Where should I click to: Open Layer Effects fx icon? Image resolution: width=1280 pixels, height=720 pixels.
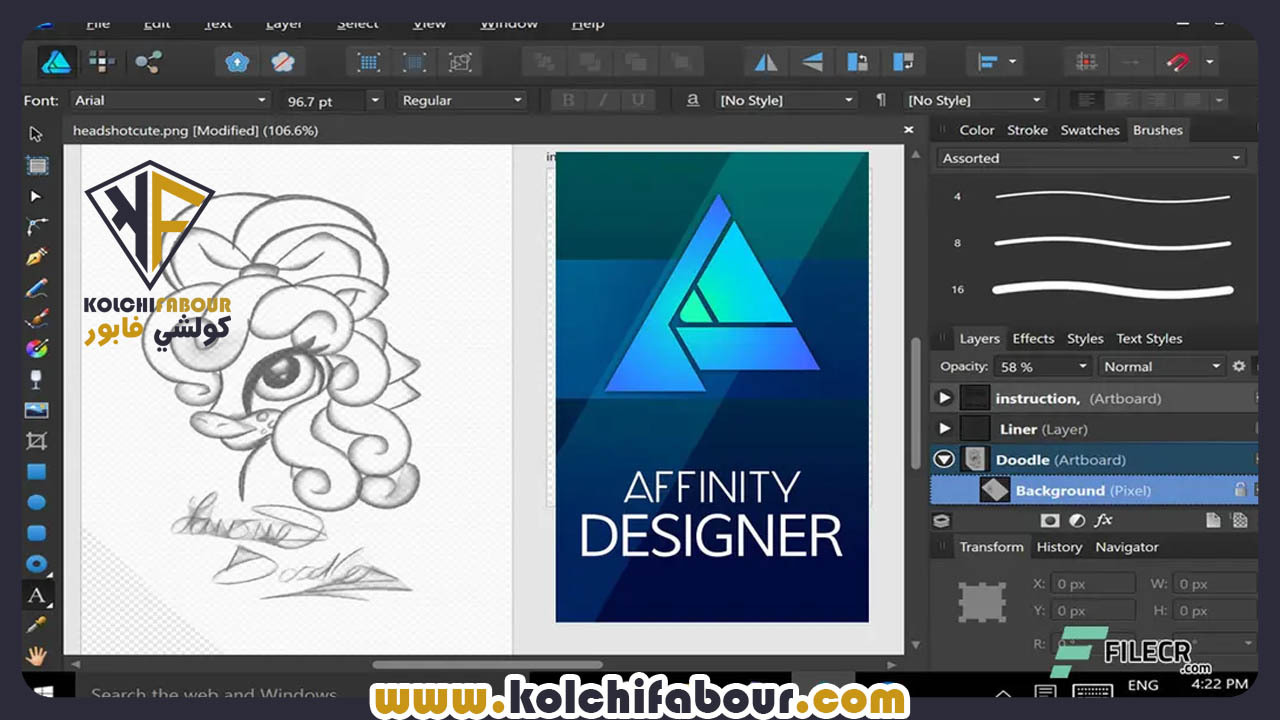pyautogui.click(x=1103, y=520)
